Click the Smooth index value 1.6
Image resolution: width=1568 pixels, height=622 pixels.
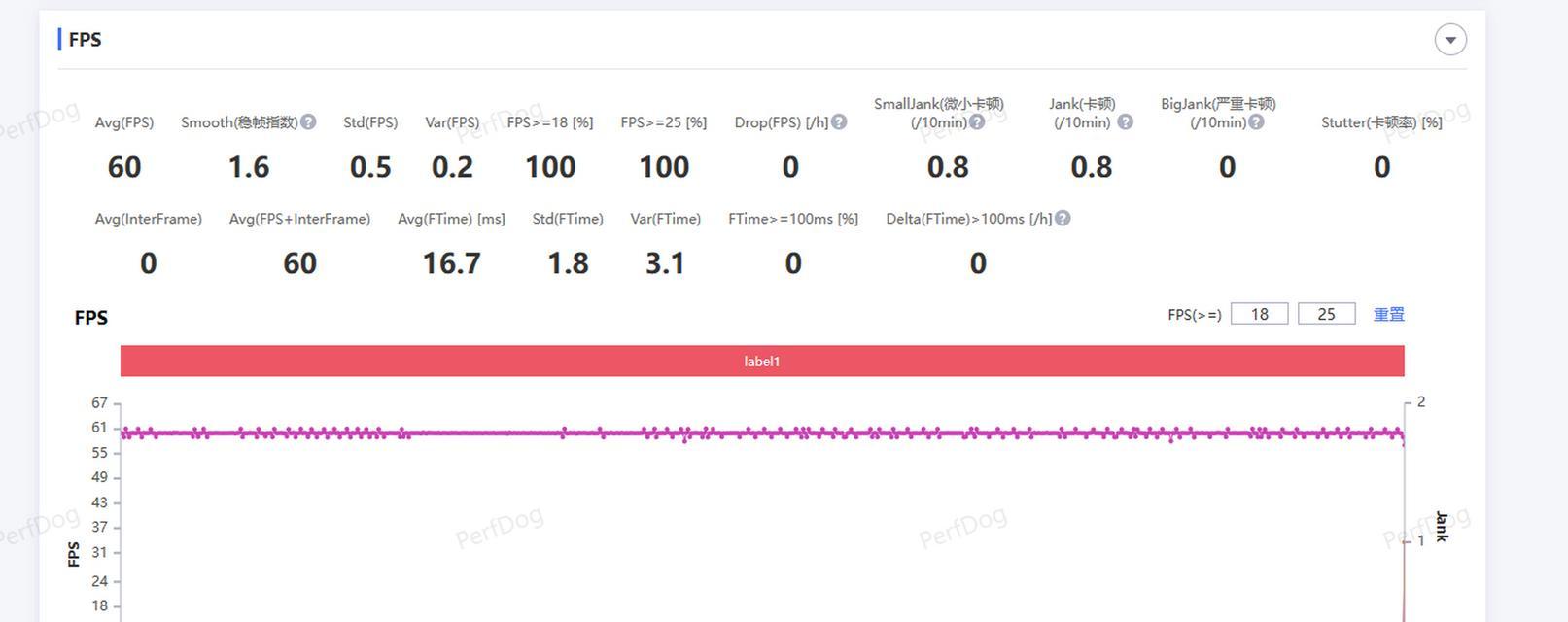click(249, 167)
